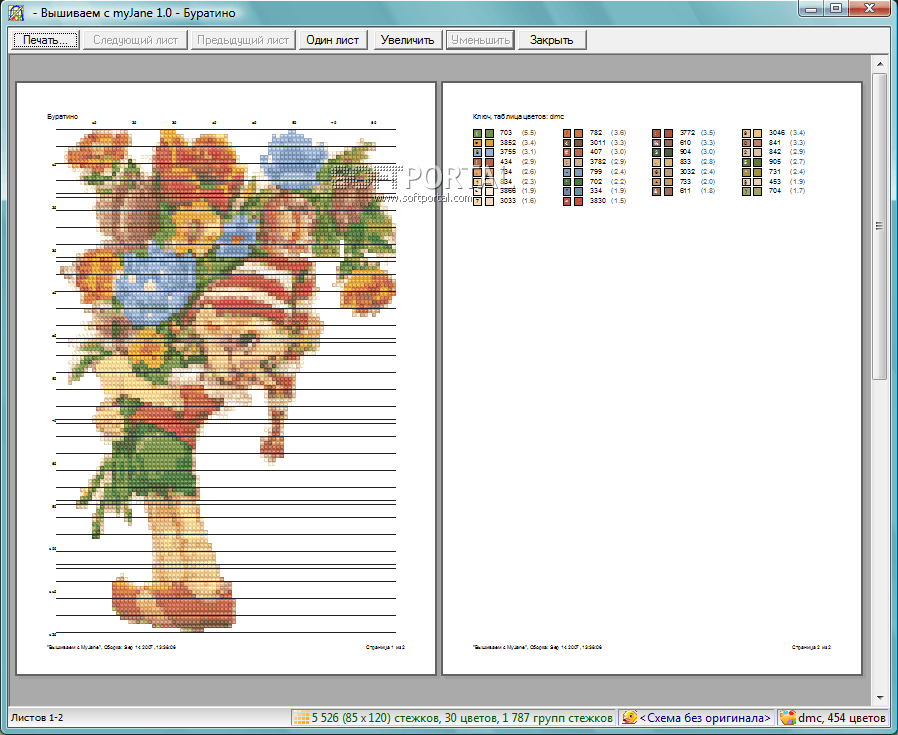Viewport: 898px width, 735px height.
Task: Click the vertical scrollbar down arrow
Action: [880, 698]
